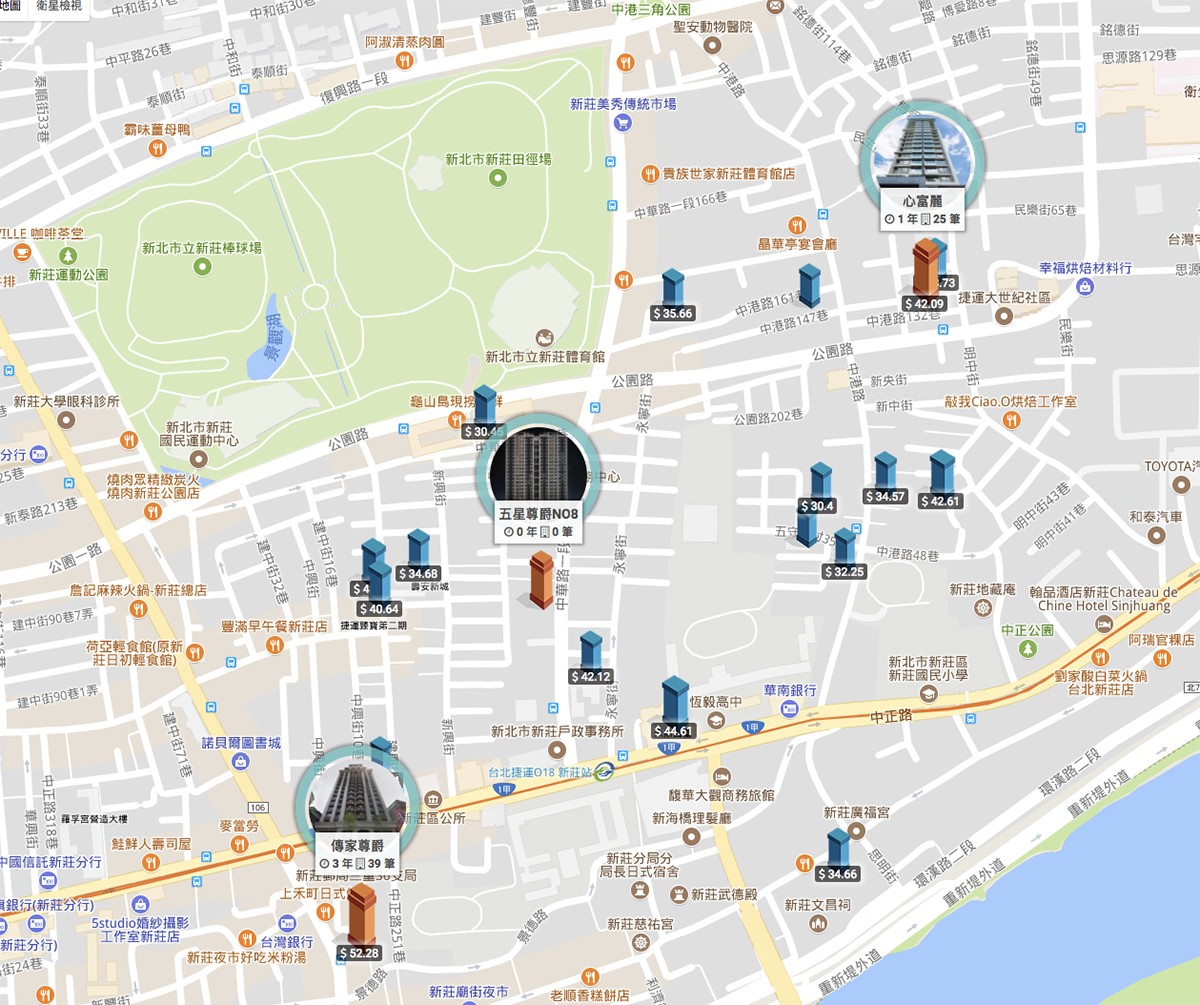Click the 台灣銀行 label
1200x1005 pixels.
coord(288,942)
